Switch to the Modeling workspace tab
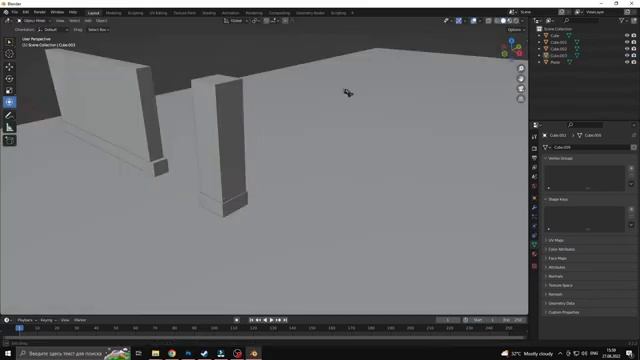Viewport: 640px width, 360px height. coord(113,13)
